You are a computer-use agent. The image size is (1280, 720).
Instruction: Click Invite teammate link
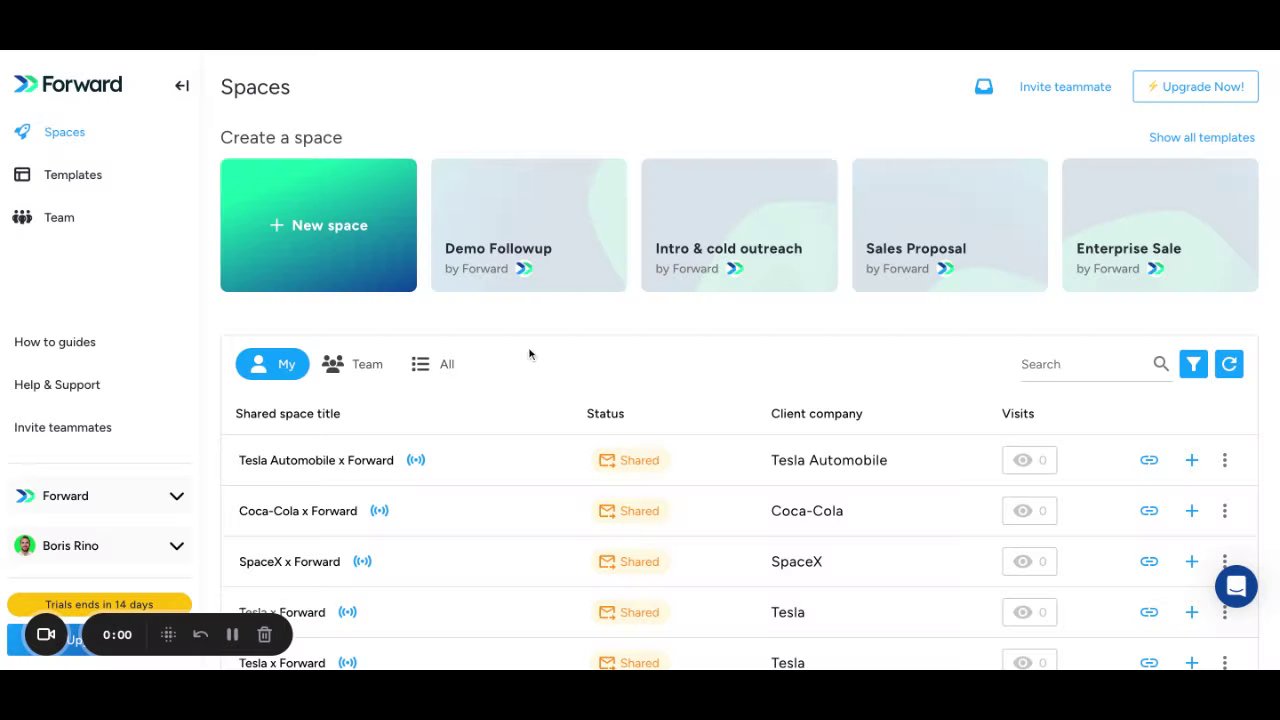coord(1065,87)
